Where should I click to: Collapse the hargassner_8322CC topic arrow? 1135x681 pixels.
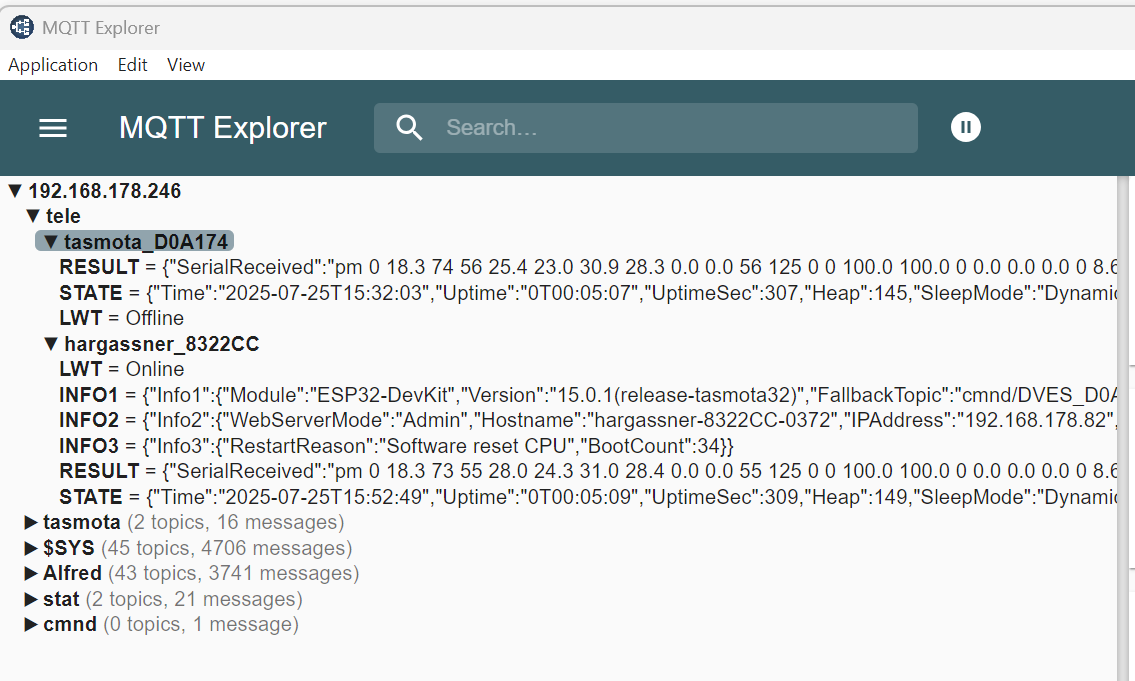point(51,344)
